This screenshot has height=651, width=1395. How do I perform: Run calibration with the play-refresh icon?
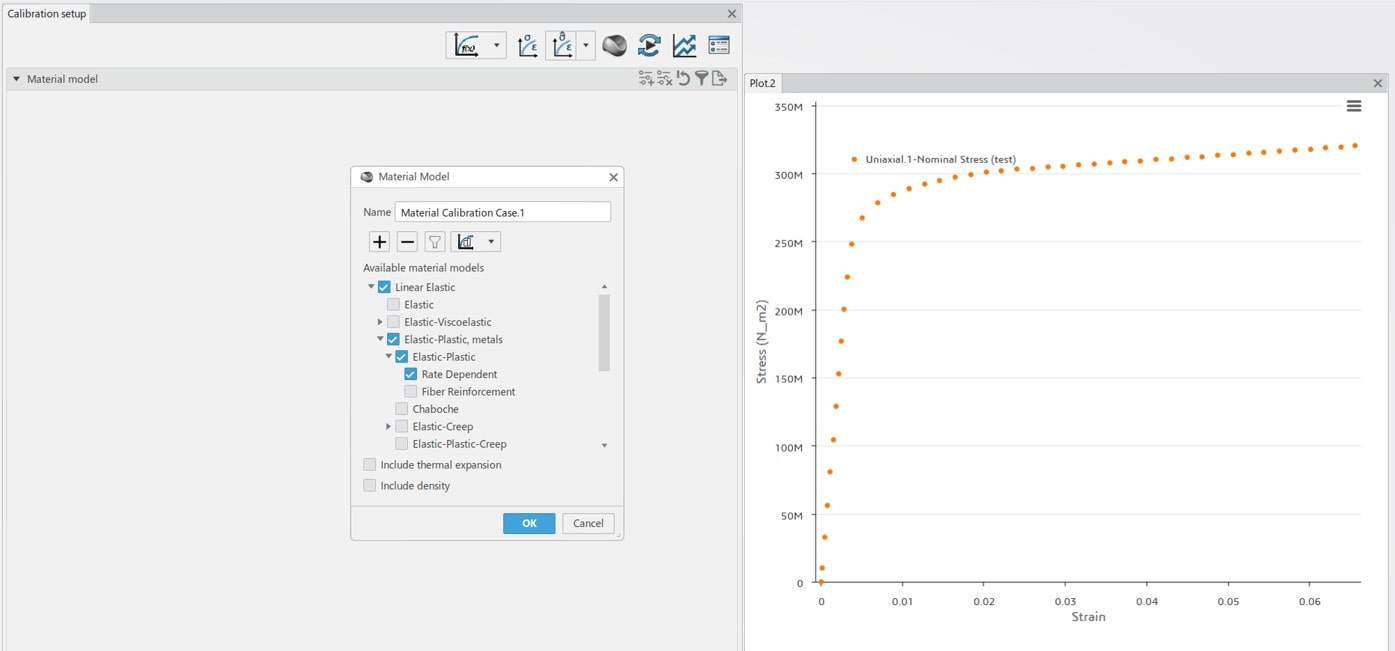pyautogui.click(x=649, y=45)
